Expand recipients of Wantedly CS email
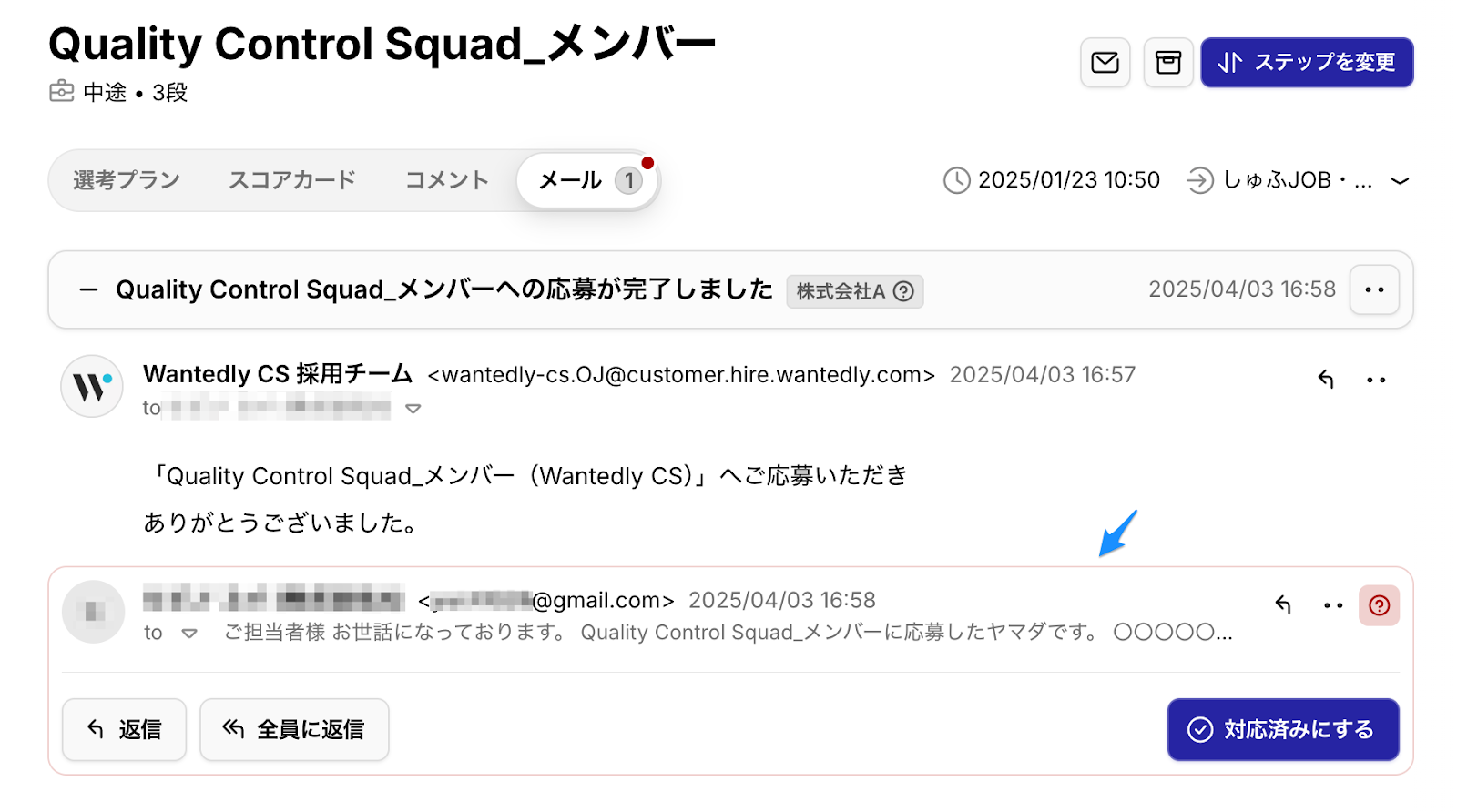The image size is (1457, 812). (x=413, y=409)
